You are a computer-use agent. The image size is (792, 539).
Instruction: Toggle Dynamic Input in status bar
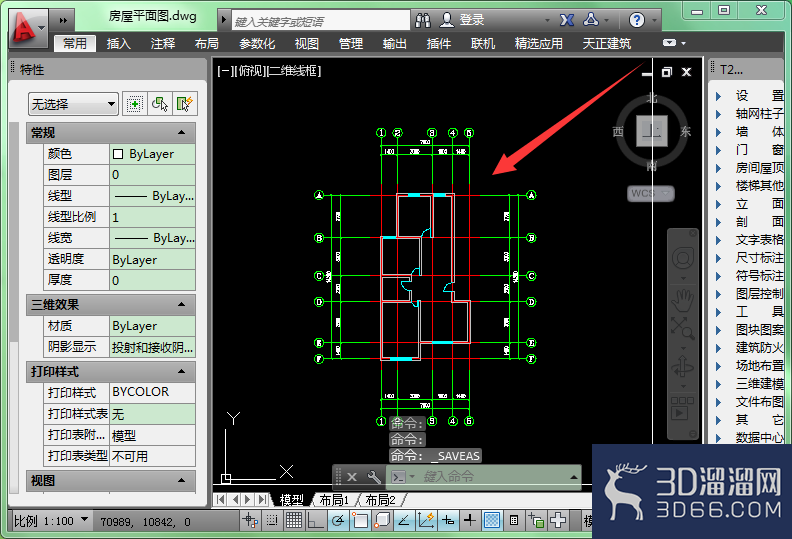point(448,520)
